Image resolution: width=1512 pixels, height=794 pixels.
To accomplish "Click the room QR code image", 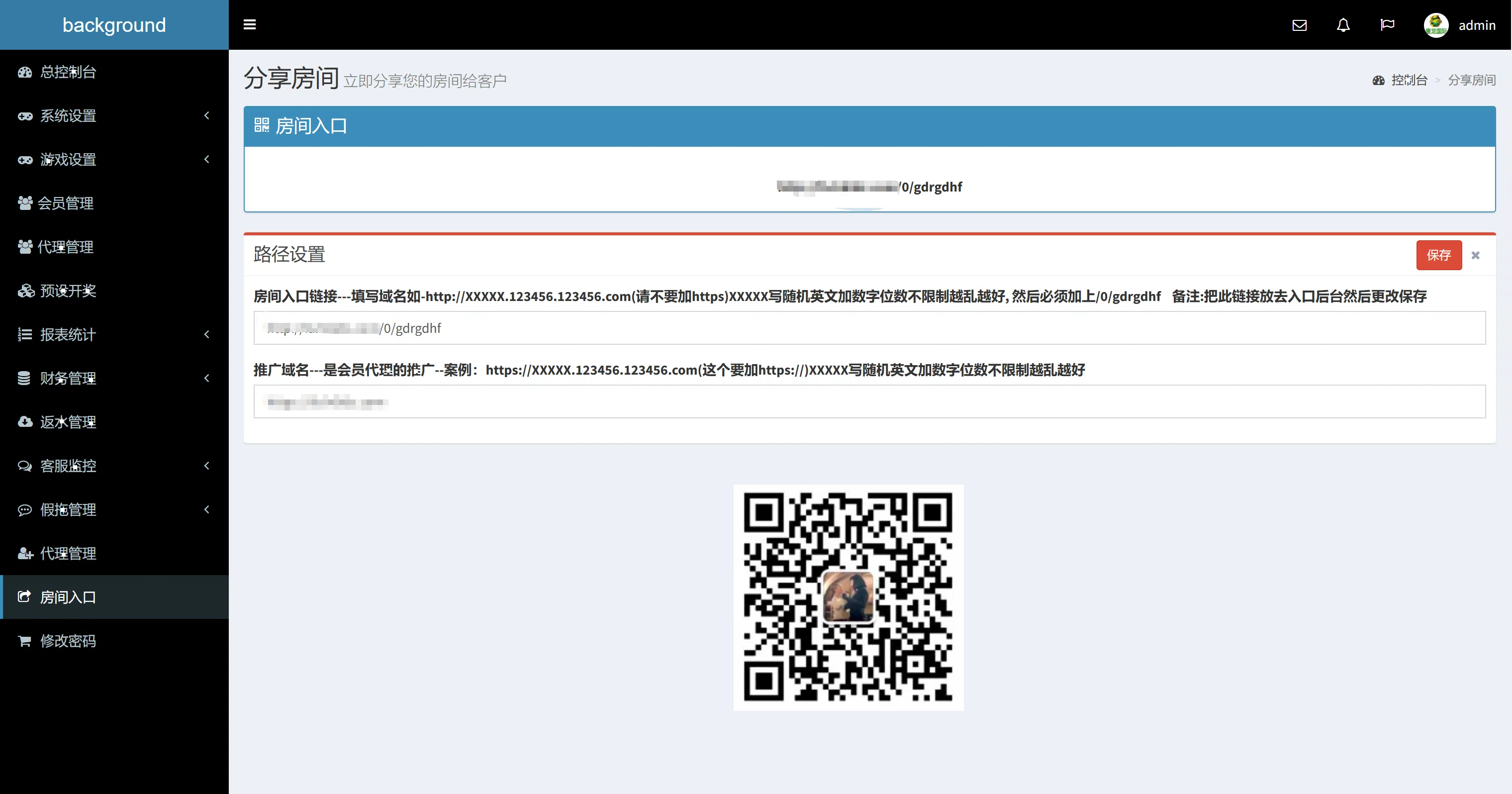I will (848, 597).
